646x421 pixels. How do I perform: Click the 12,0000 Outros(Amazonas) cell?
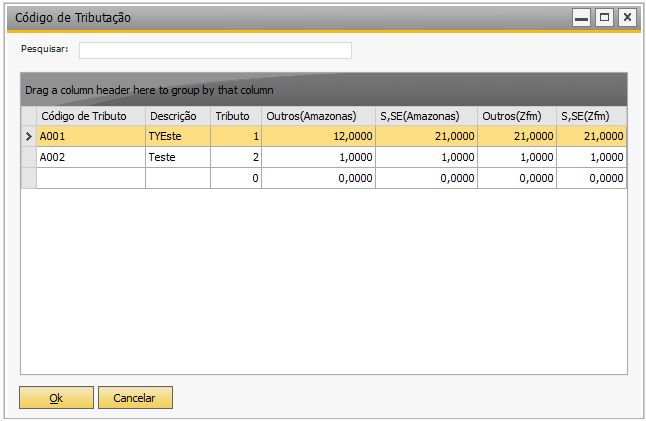pyautogui.click(x=318, y=136)
